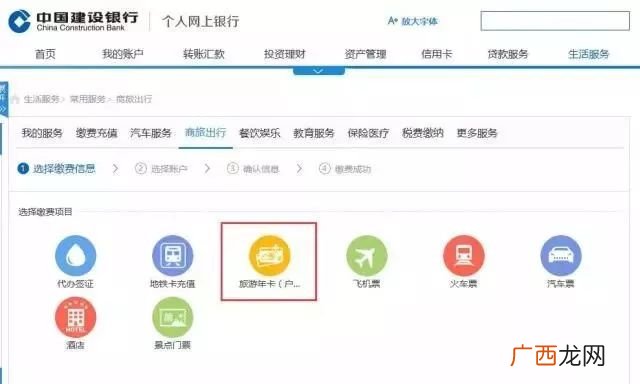Click step 3 确认信息

253,169
